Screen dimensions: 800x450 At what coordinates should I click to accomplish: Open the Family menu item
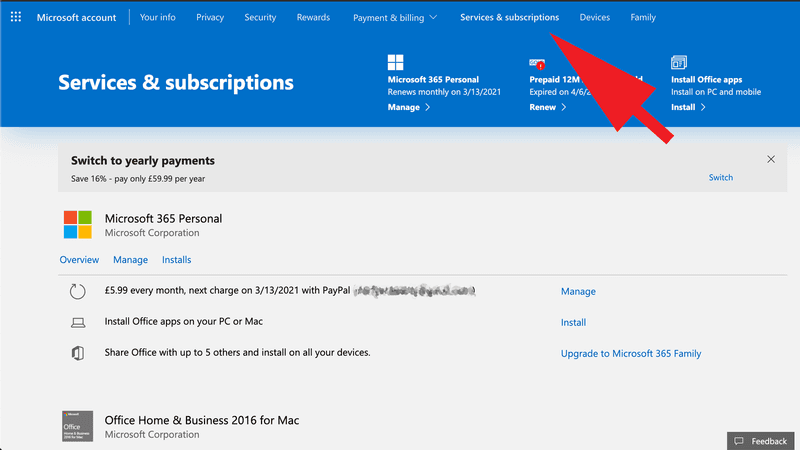coord(643,17)
